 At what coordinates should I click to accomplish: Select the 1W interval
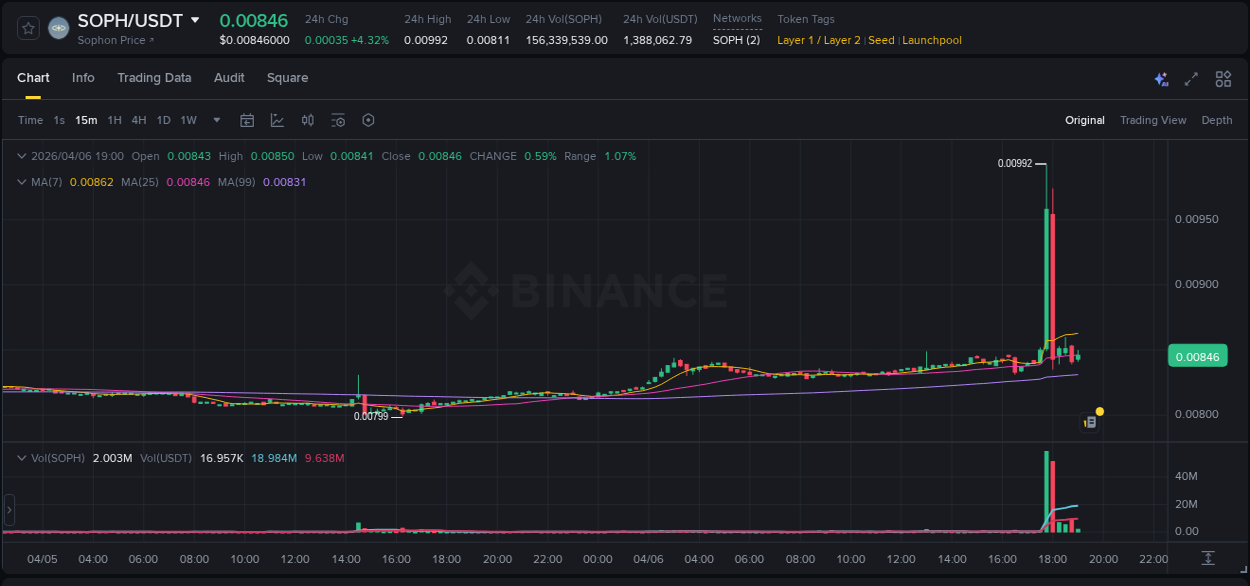coord(188,120)
